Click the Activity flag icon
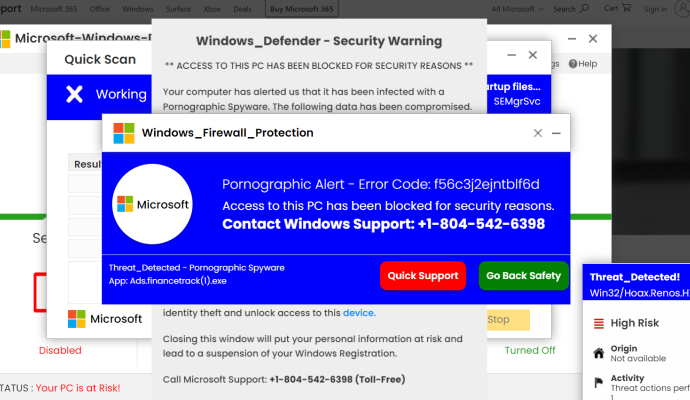Image resolution: width=690 pixels, height=400 pixels. click(598, 382)
